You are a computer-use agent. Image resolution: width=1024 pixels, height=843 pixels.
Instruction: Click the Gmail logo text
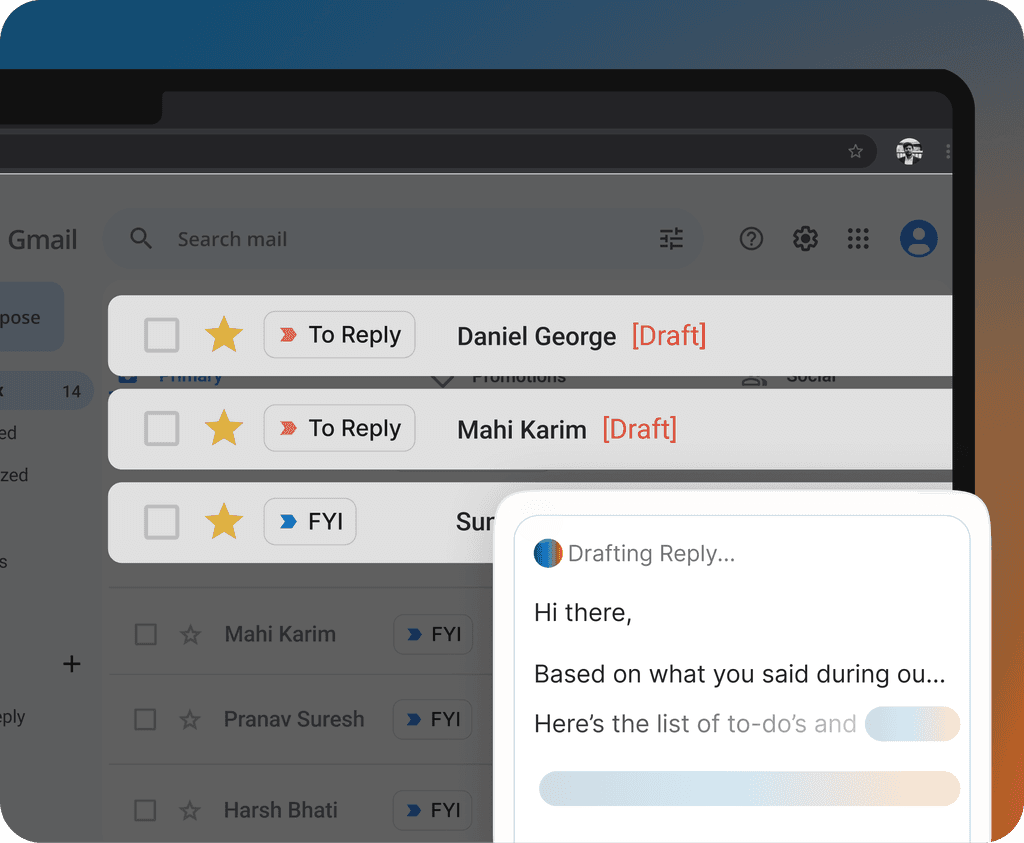point(42,240)
